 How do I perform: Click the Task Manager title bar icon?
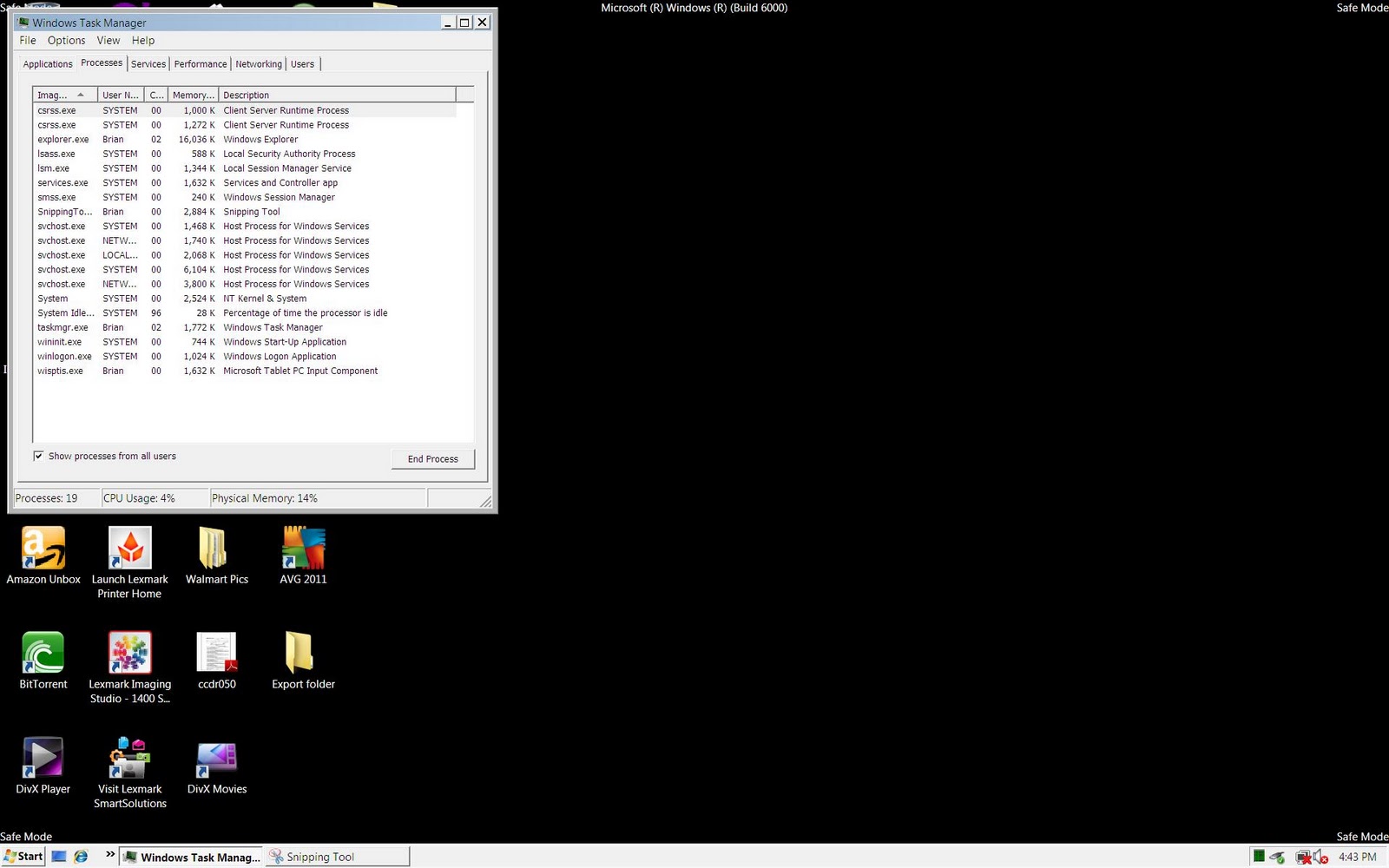pyautogui.click(x=23, y=23)
